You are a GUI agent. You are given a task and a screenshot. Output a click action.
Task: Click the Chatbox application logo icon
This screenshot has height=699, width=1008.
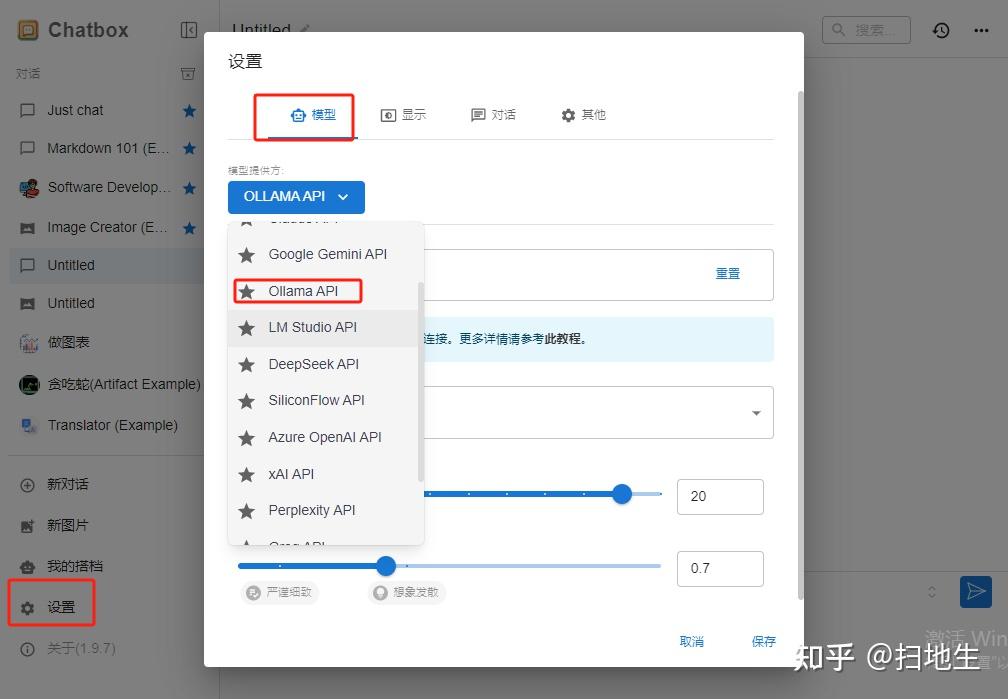click(x=27, y=29)
